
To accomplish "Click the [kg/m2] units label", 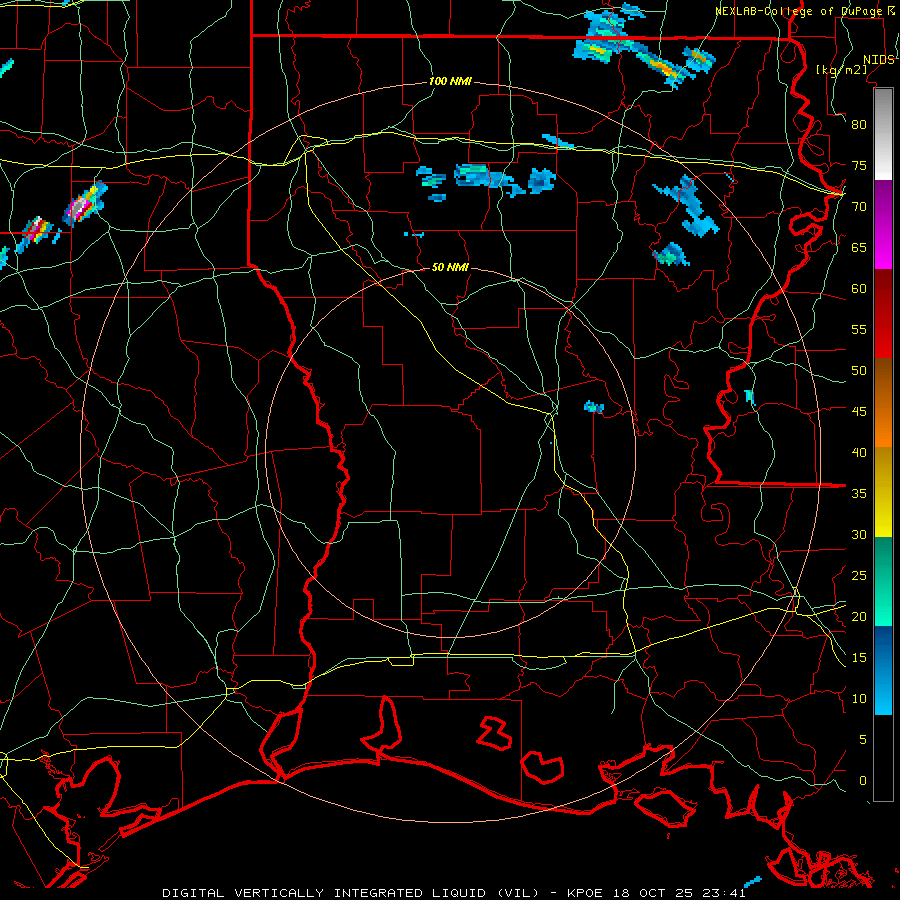I will click(x=841, y=70).
